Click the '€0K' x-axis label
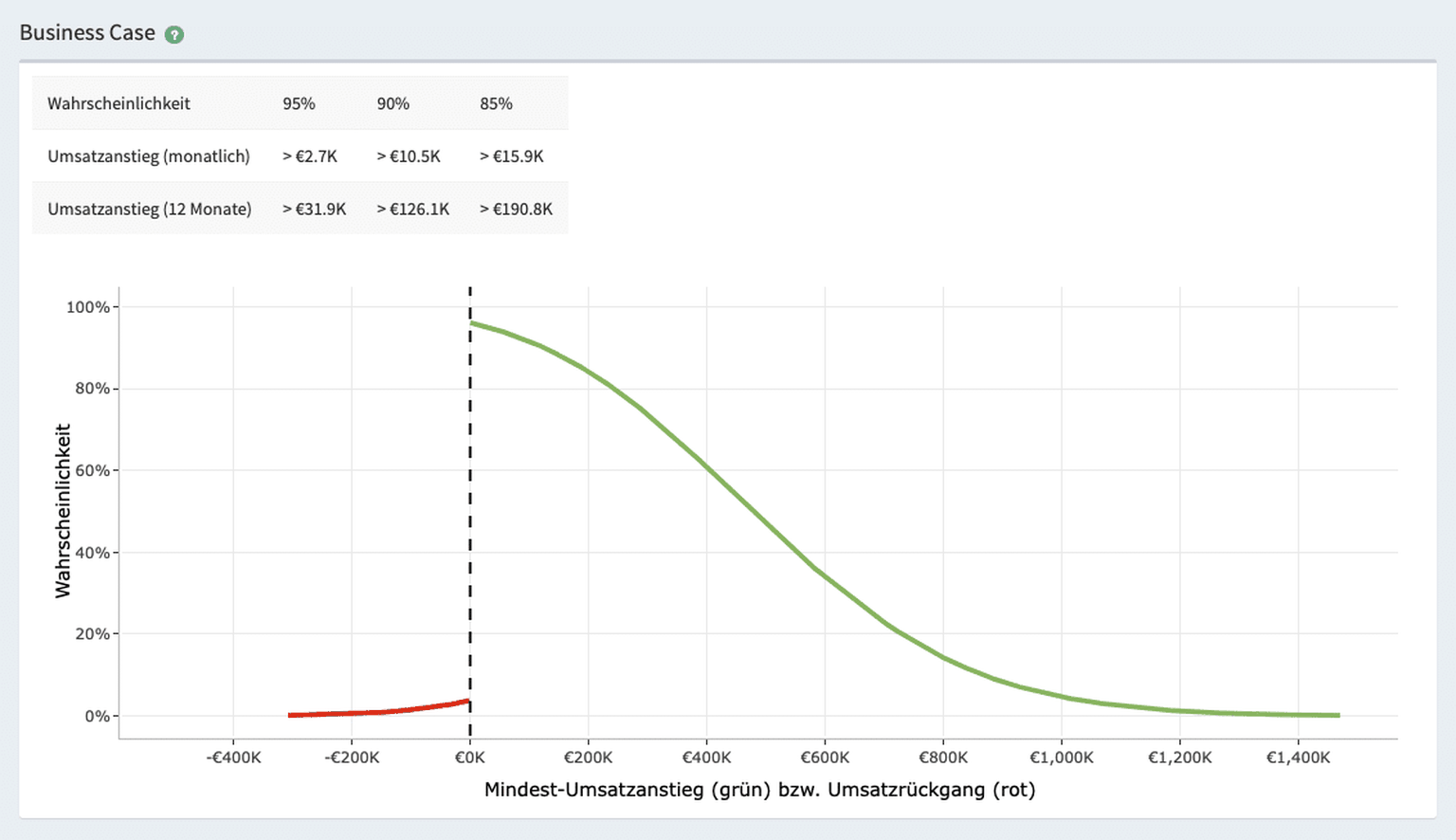 pos(470,758)
